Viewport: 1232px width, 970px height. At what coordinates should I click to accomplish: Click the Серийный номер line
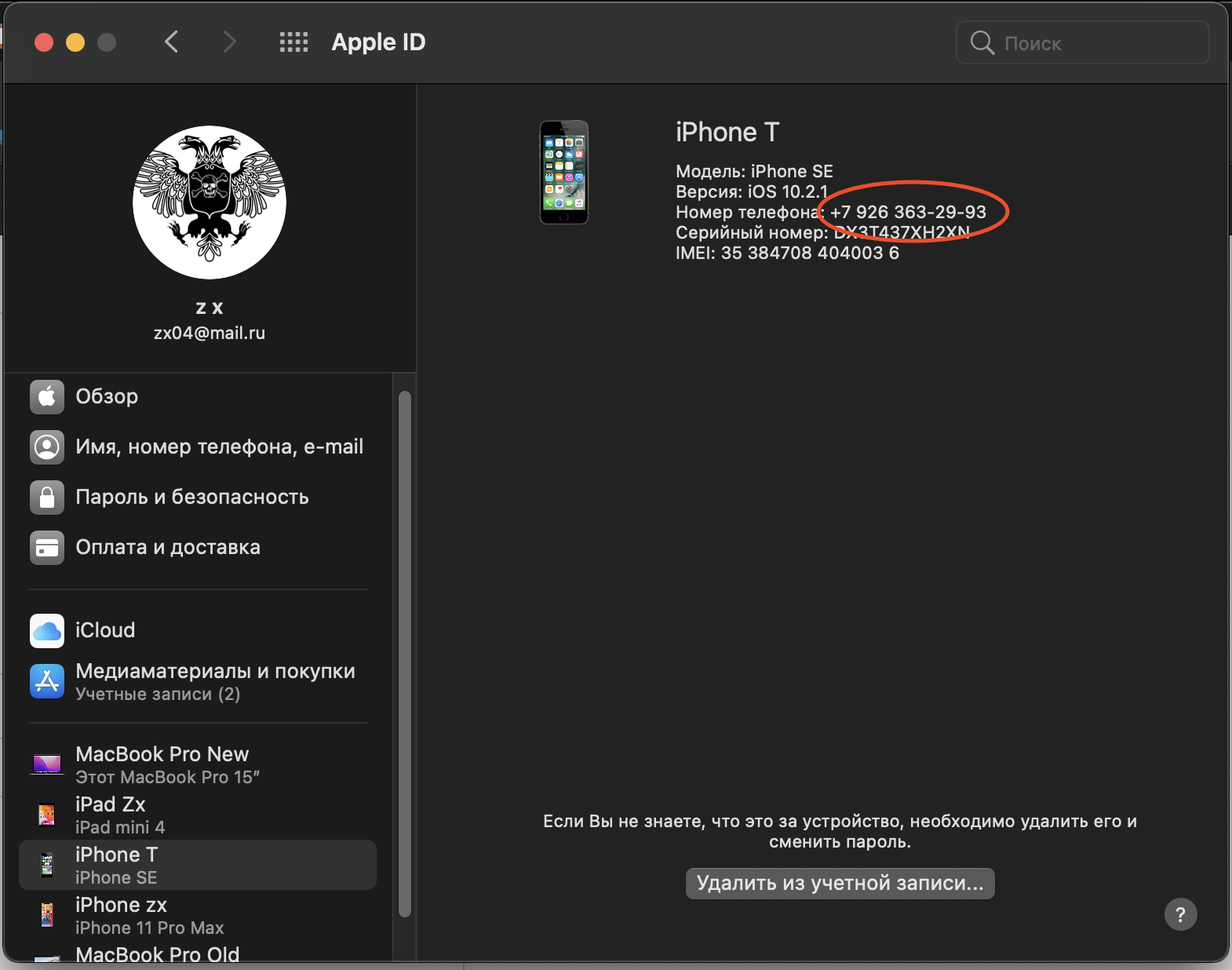click(x=822, y=232)
